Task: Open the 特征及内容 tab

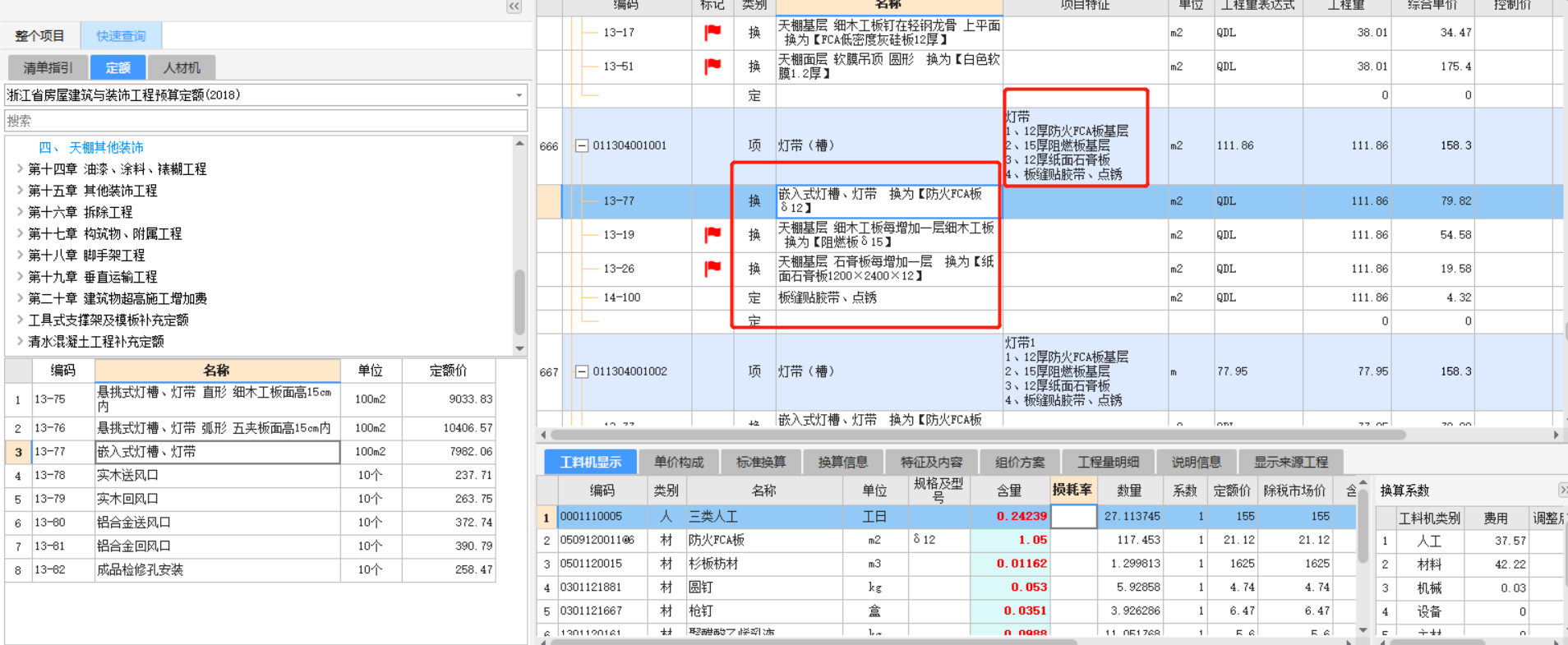Action: click(x=931, y=462)
